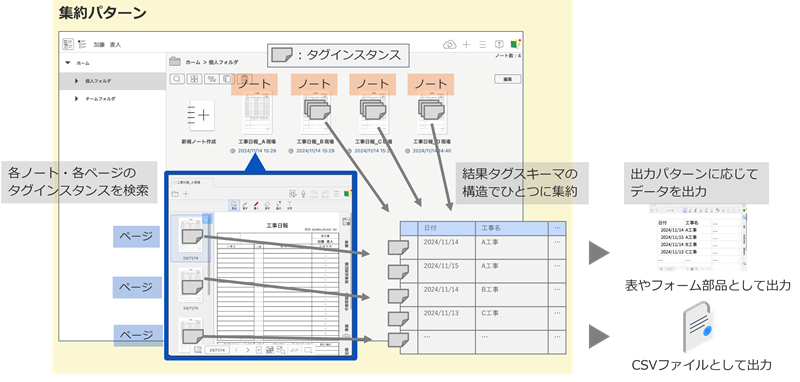Viewport: 800px width, 382px height.
Task: Select the red pen tool in the editor
Action: 257,206
